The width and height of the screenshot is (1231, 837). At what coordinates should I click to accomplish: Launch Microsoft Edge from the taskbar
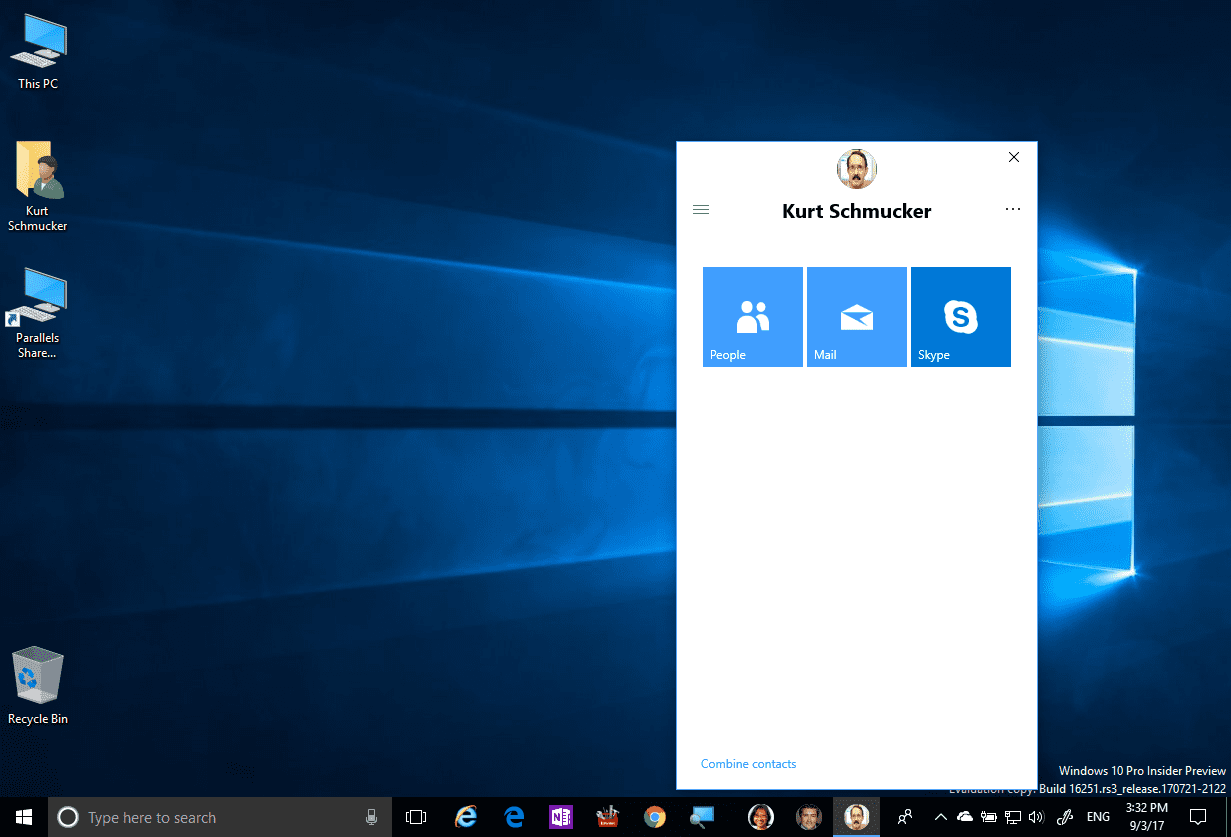point(514,817)
